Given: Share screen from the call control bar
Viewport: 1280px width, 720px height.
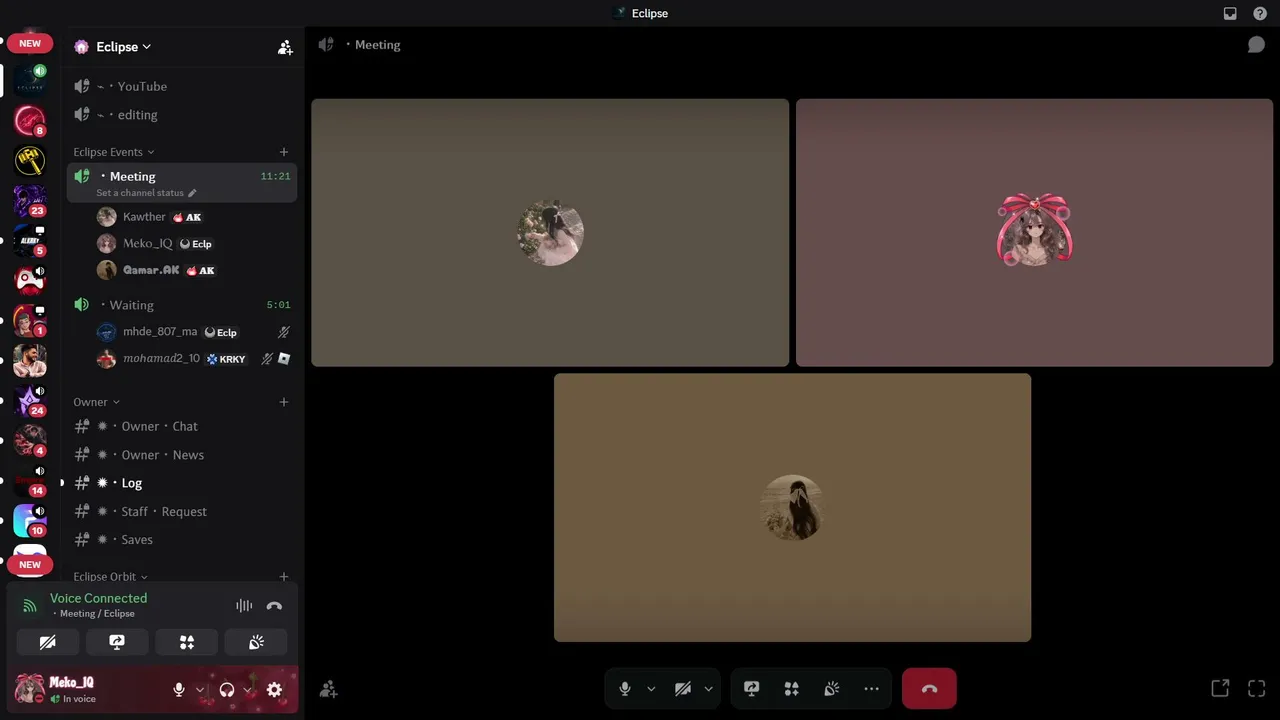Looking at the screenshot, I should click(x=752, y=689).
